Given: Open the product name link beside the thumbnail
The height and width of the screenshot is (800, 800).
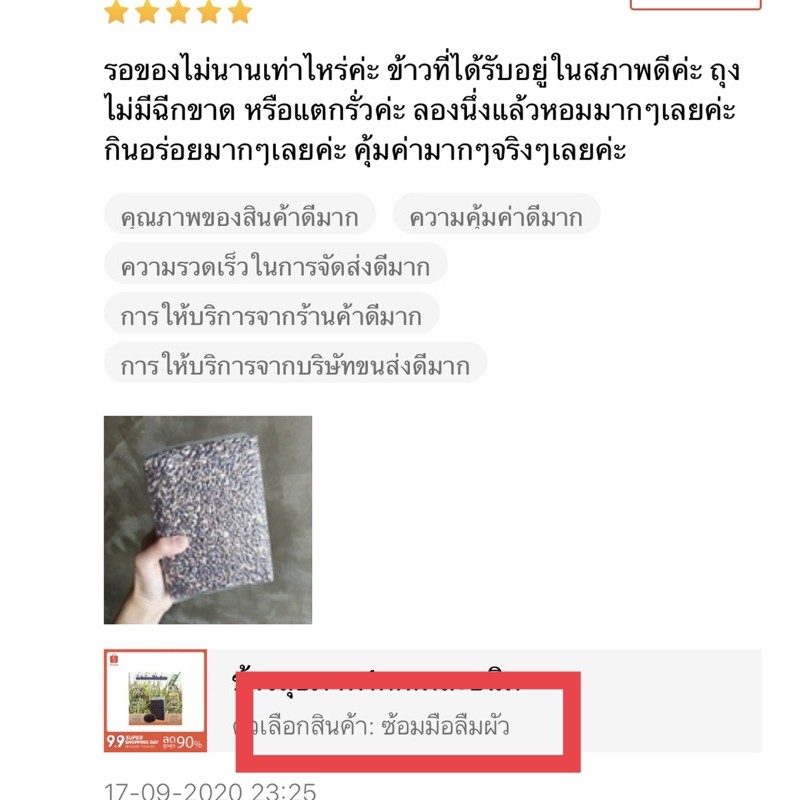Looking at the screenshot, I should click(x=377, y=681).
